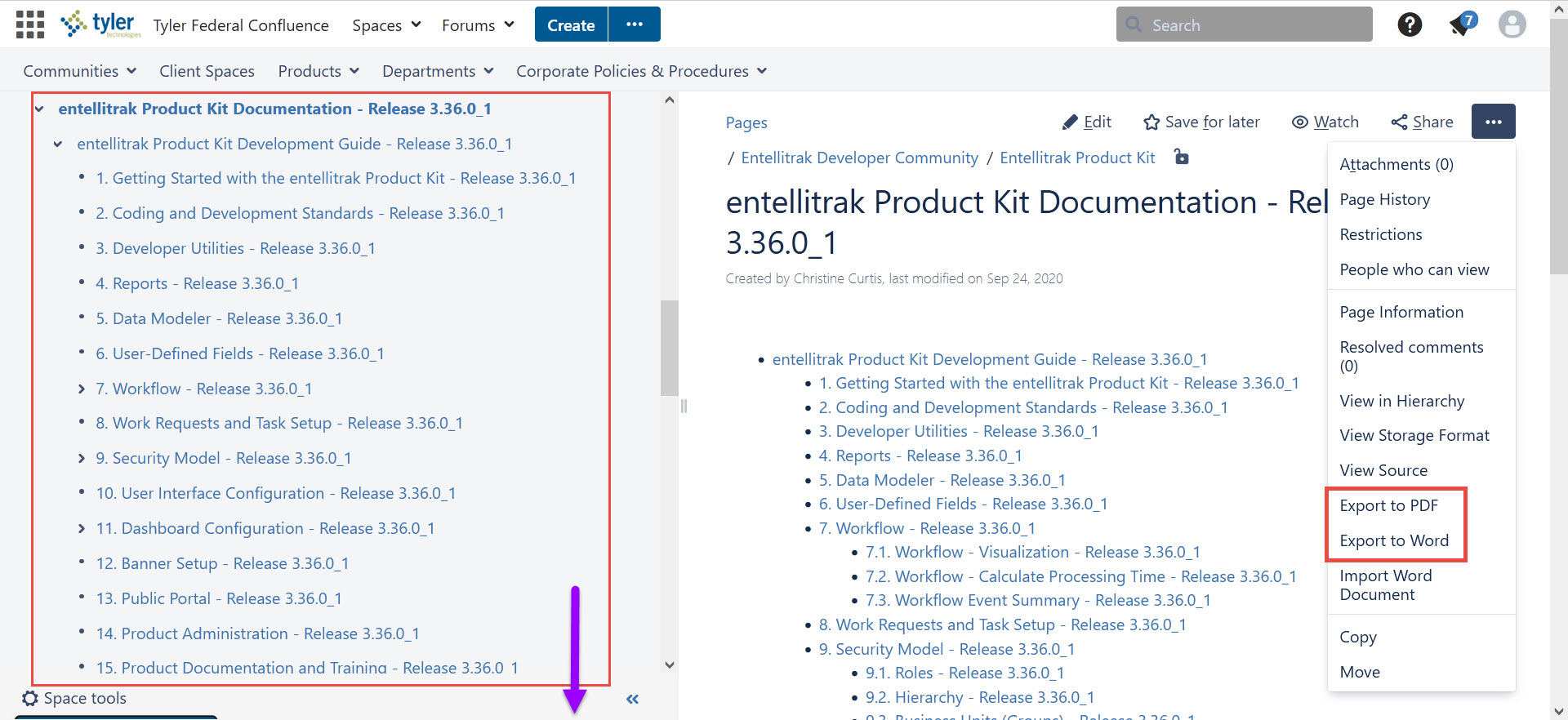This screenshot has width=1568, height=720.
Task: Click the three-dots page actions button
Action: point(1494,122)
